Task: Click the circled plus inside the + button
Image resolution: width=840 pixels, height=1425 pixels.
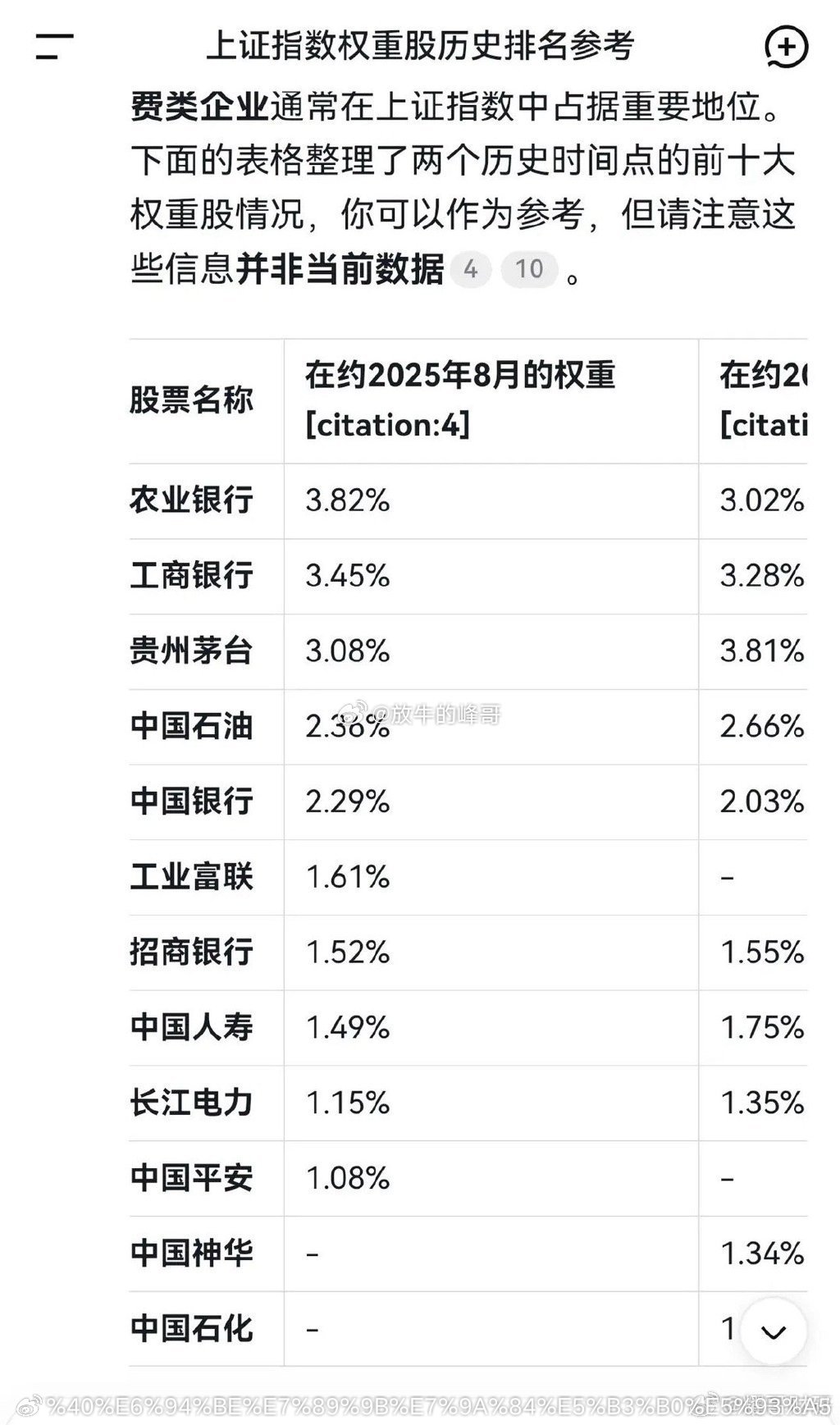Action: tap(786, 47)
